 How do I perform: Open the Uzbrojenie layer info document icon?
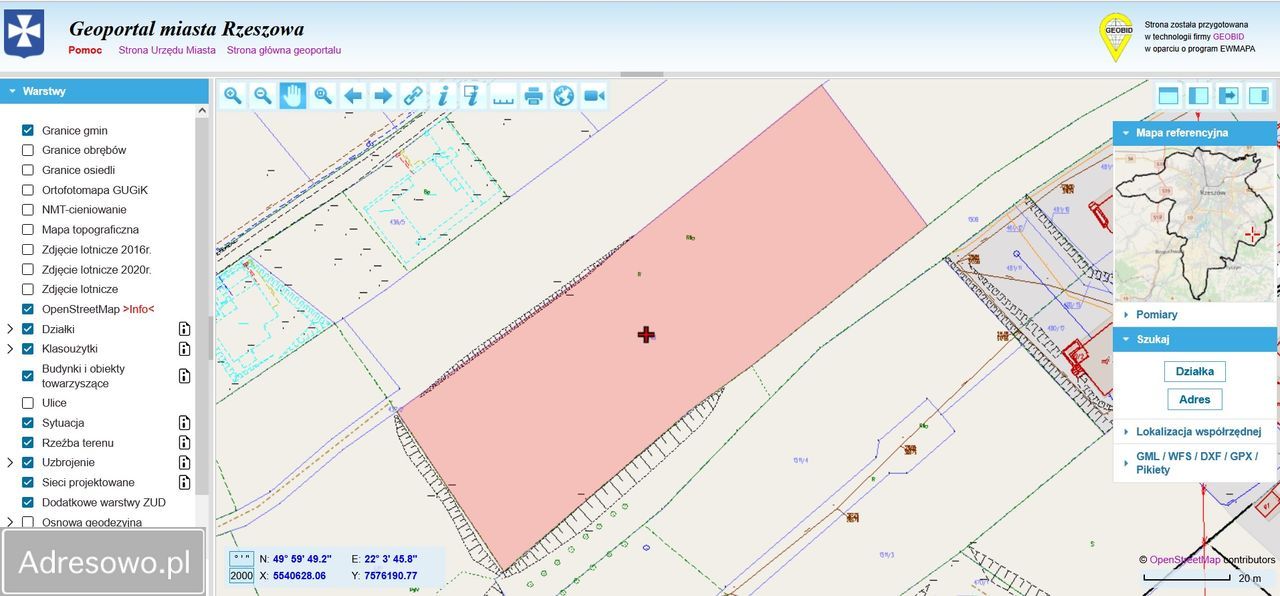[184, 463]
